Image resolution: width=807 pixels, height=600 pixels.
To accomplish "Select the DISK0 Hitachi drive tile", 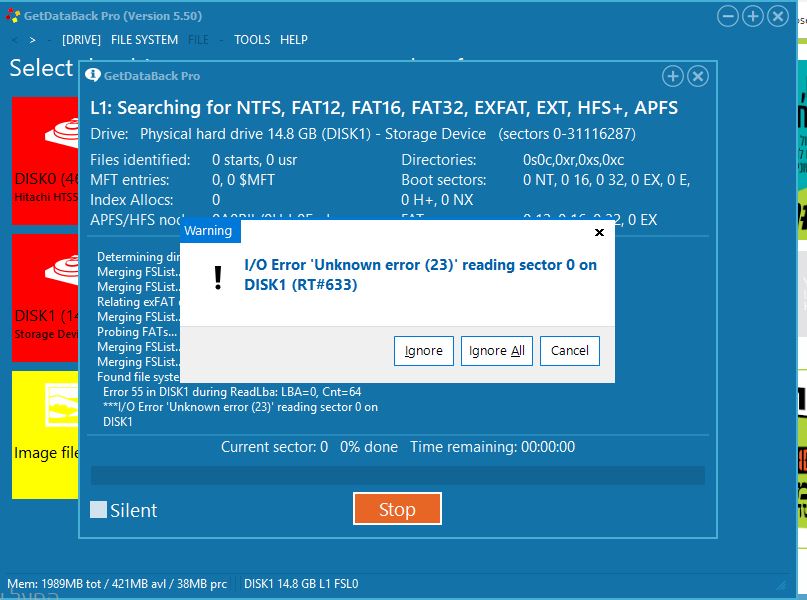I will coord(45,161).
